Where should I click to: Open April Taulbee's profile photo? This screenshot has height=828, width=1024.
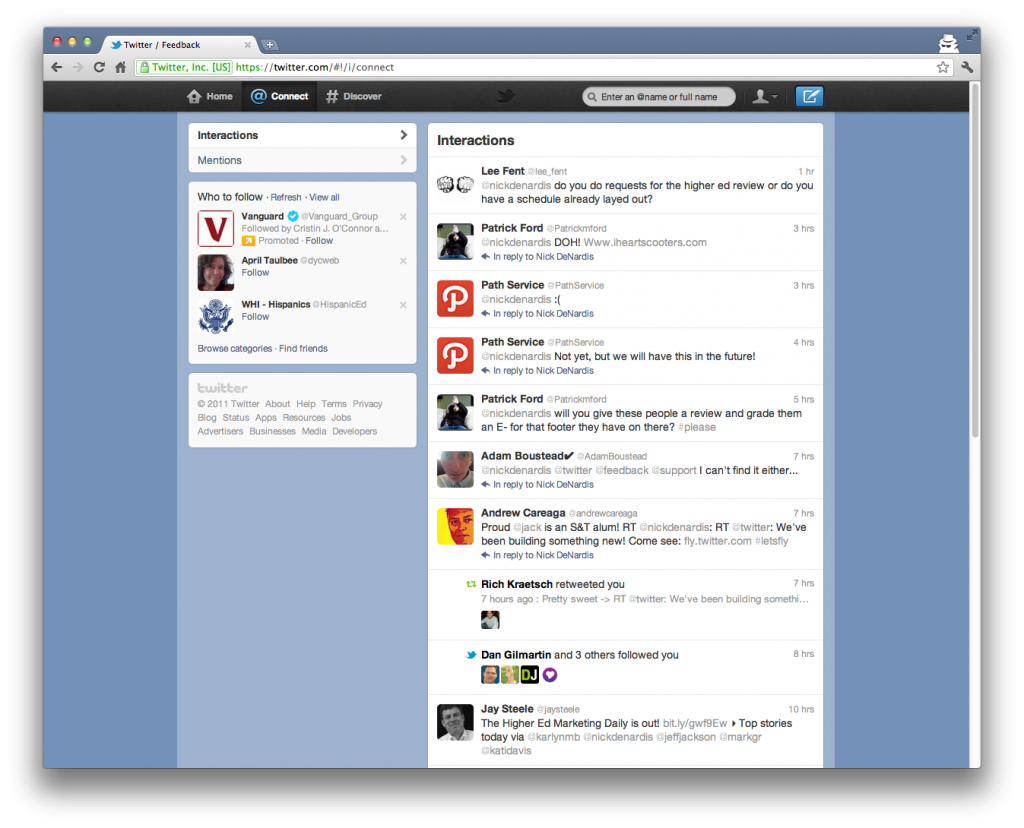tap(216, 272)
